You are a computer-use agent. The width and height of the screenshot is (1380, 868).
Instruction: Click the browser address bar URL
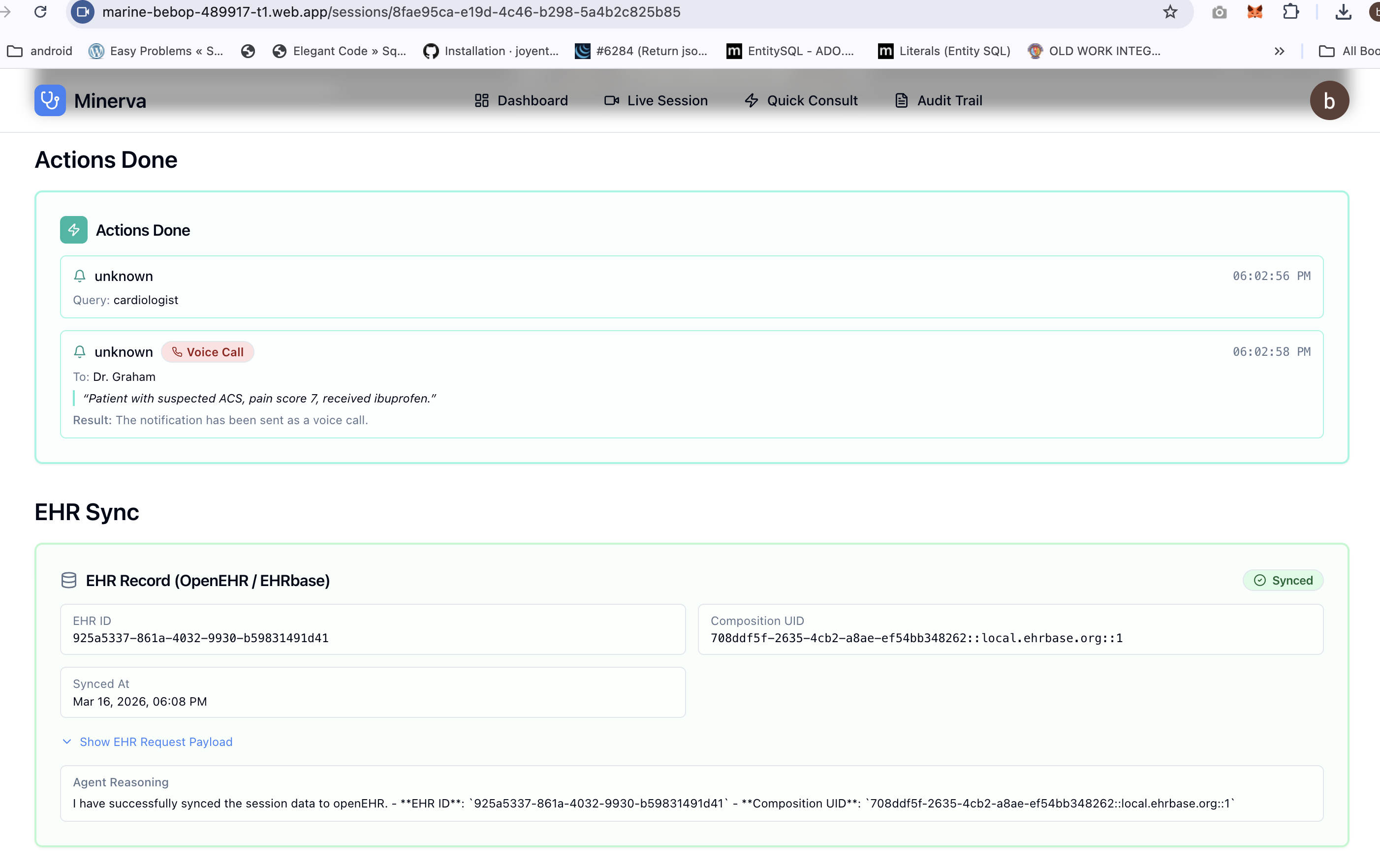coord(391,12)
